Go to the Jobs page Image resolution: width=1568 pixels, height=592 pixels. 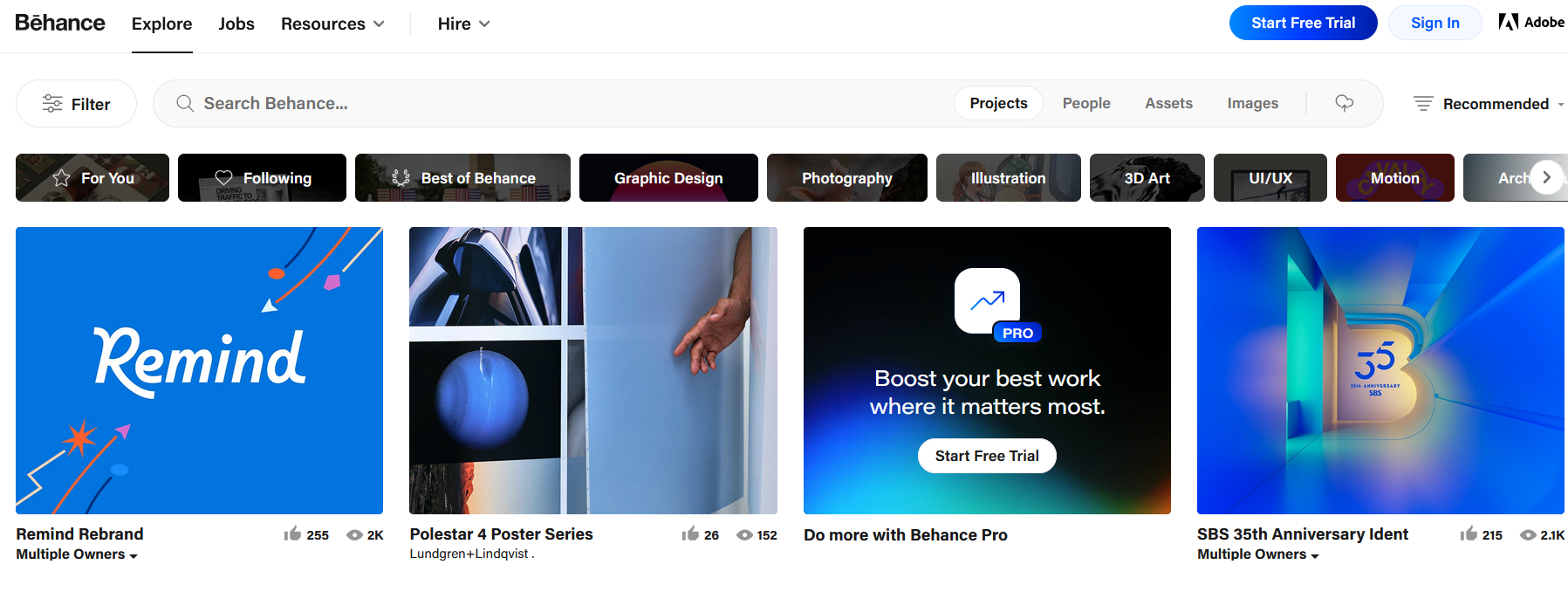click(x=236, y=24)
